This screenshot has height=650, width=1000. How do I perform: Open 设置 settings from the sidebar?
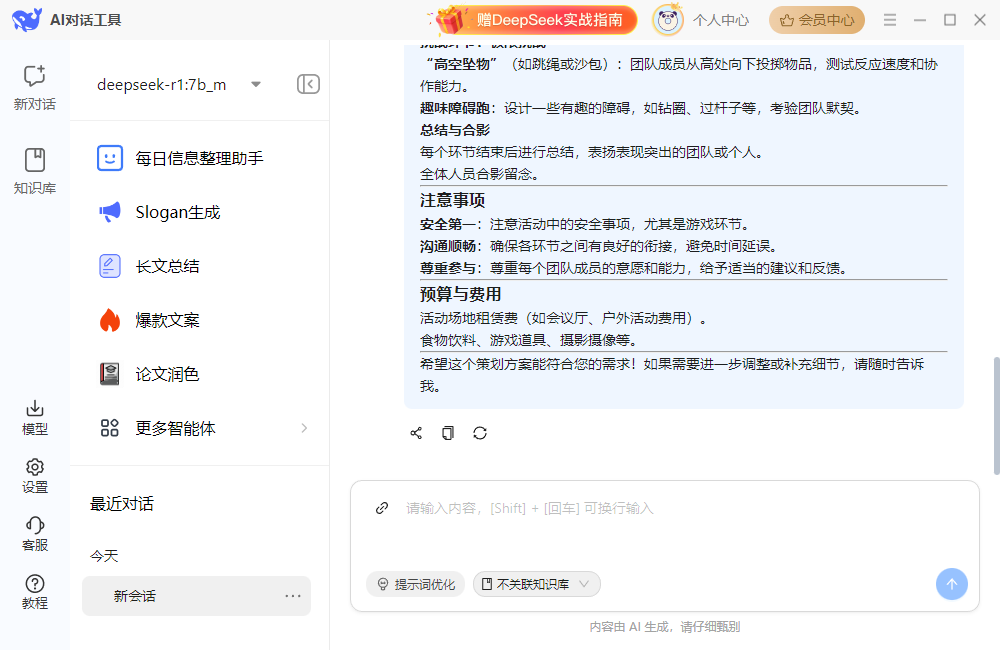pos(34,476)
